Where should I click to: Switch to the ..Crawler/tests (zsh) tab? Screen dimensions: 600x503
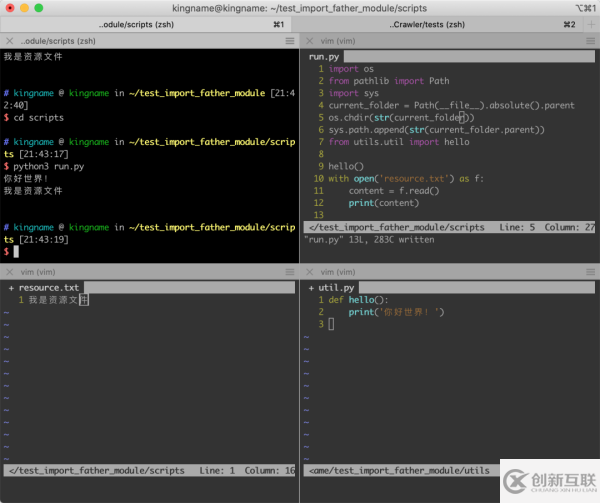pyautogui.click(x=437, y=24)
